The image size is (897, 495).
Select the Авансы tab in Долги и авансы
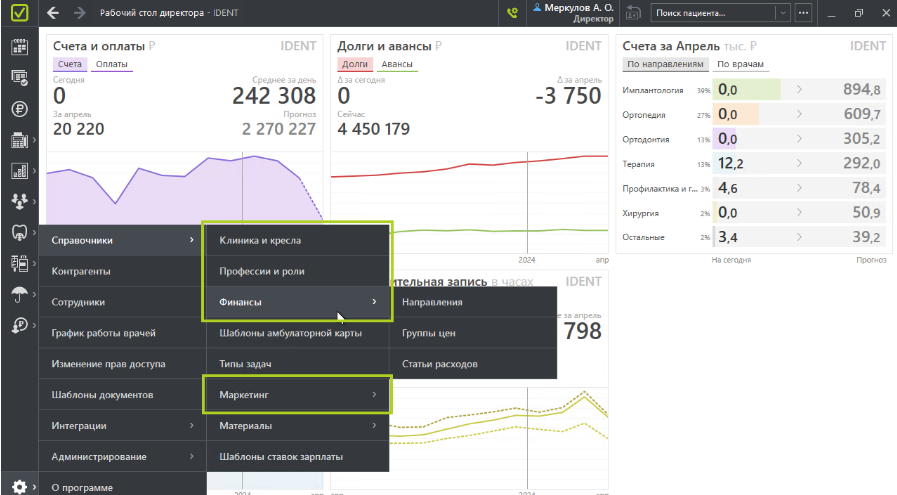(x=397, y=64)
